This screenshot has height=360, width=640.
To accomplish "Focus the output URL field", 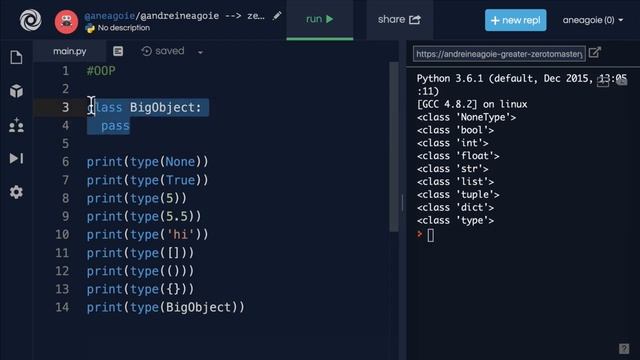I will pos(499,54).
